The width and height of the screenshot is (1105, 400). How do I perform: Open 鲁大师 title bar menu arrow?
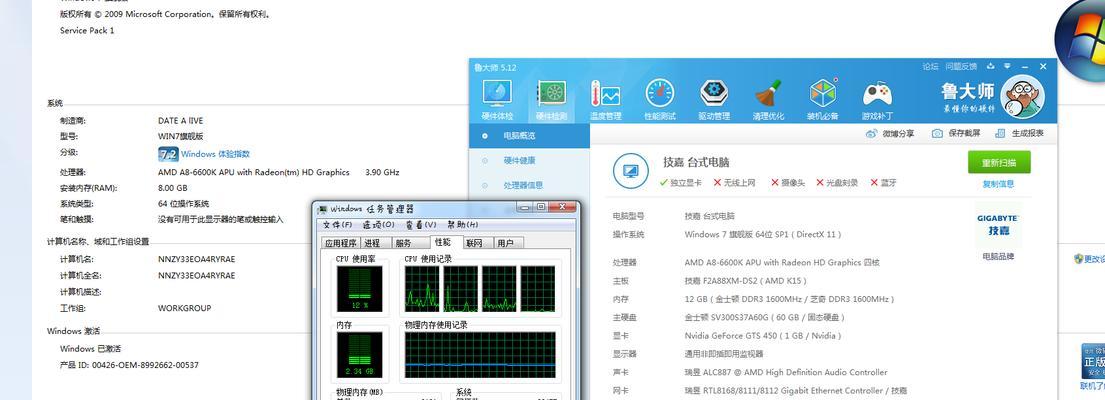1008,66
